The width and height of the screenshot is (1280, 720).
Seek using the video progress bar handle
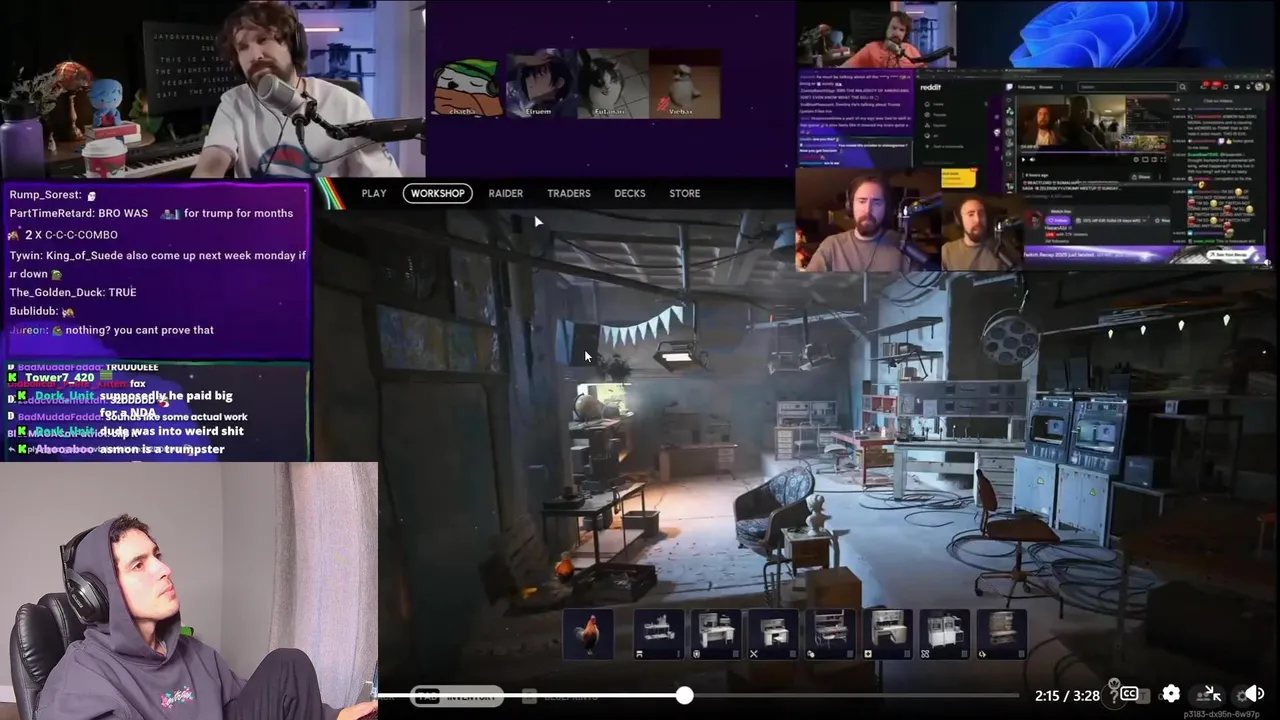tap(684, 695)
